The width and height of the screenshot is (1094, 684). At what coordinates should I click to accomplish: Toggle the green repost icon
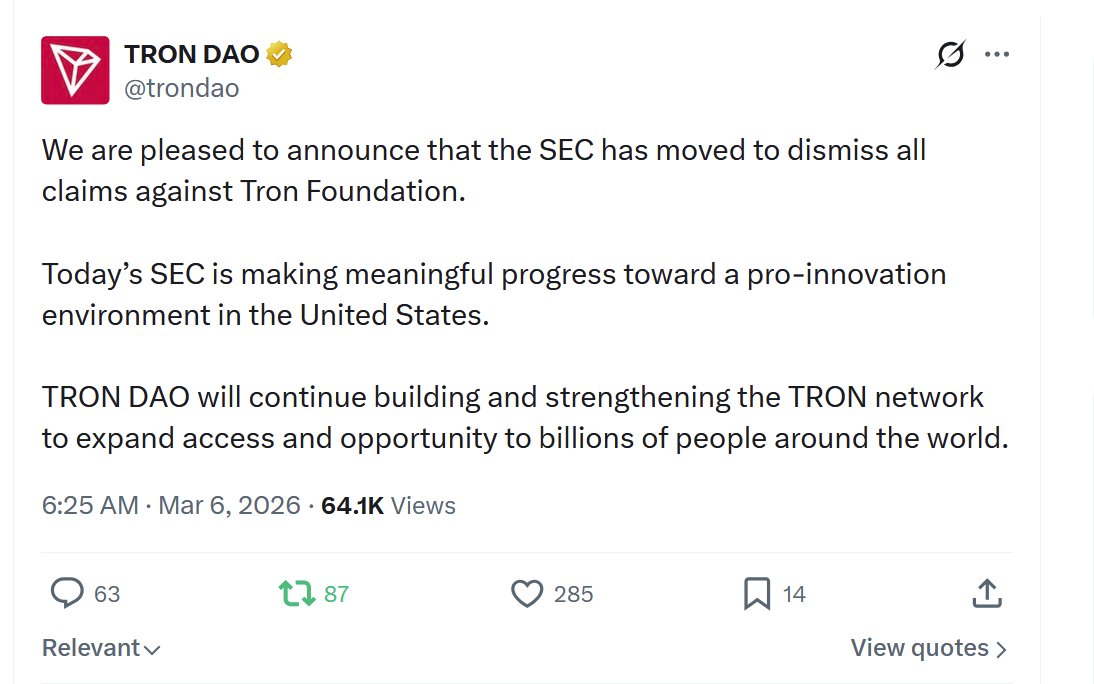click(x=296, y=594)
